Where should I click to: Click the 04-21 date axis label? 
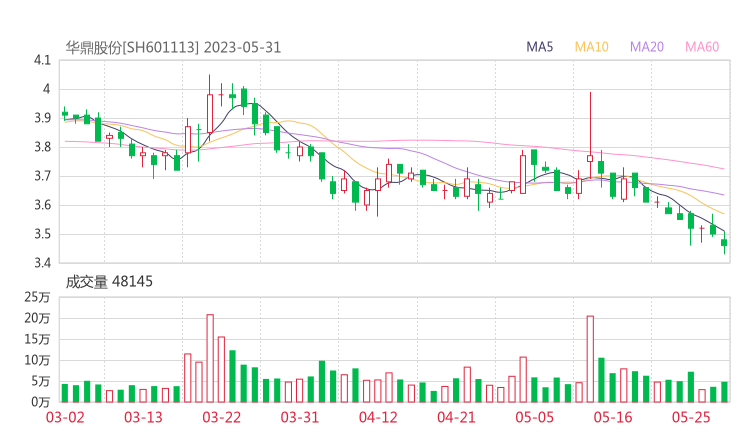(x=456, y=417)
